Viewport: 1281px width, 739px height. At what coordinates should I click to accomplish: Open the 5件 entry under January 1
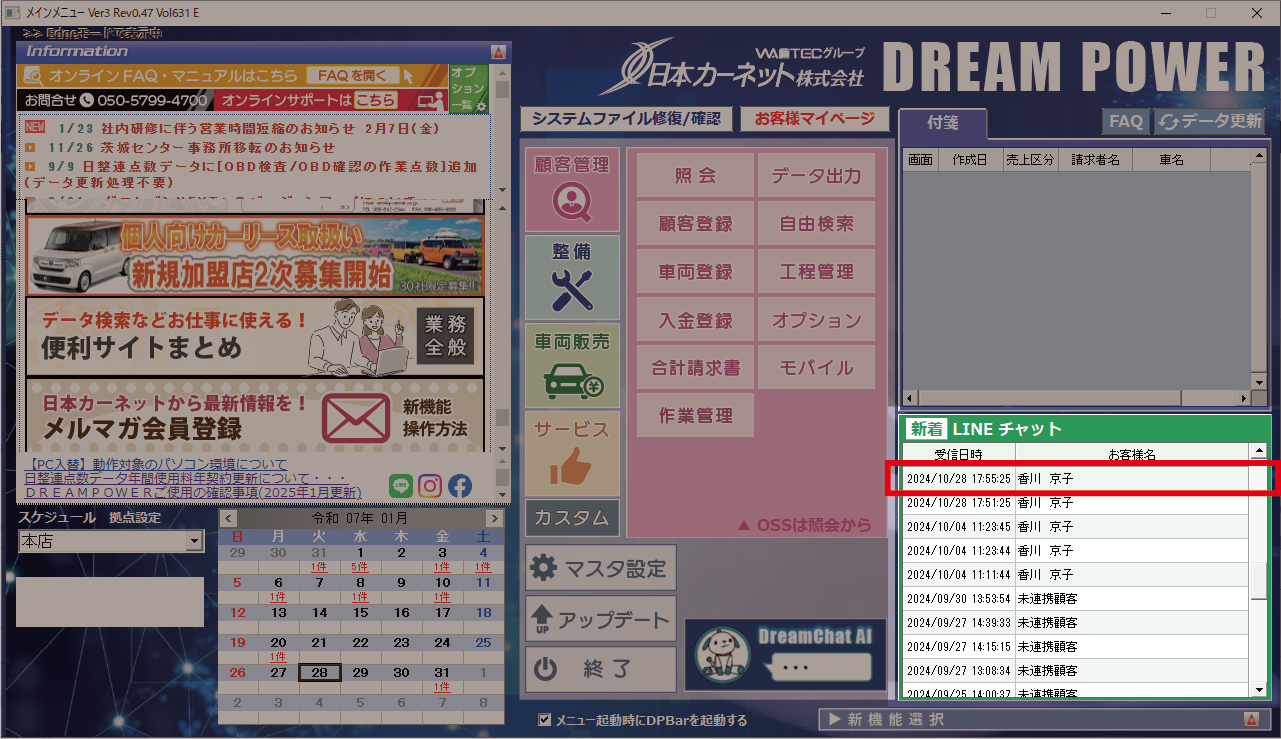[360, 567]
